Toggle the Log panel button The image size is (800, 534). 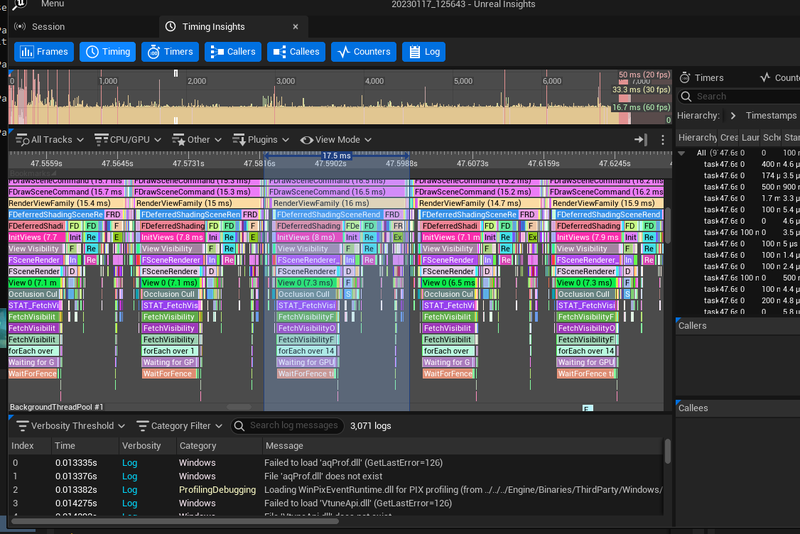[x=424, y=52]
